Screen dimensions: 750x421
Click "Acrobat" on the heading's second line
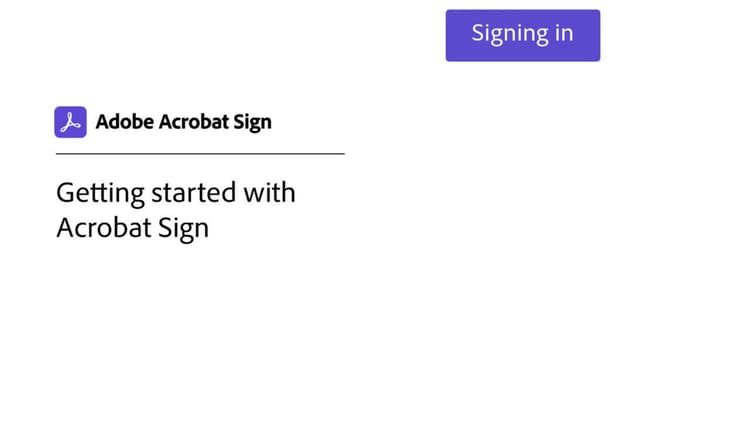click(x=103, y=227)
